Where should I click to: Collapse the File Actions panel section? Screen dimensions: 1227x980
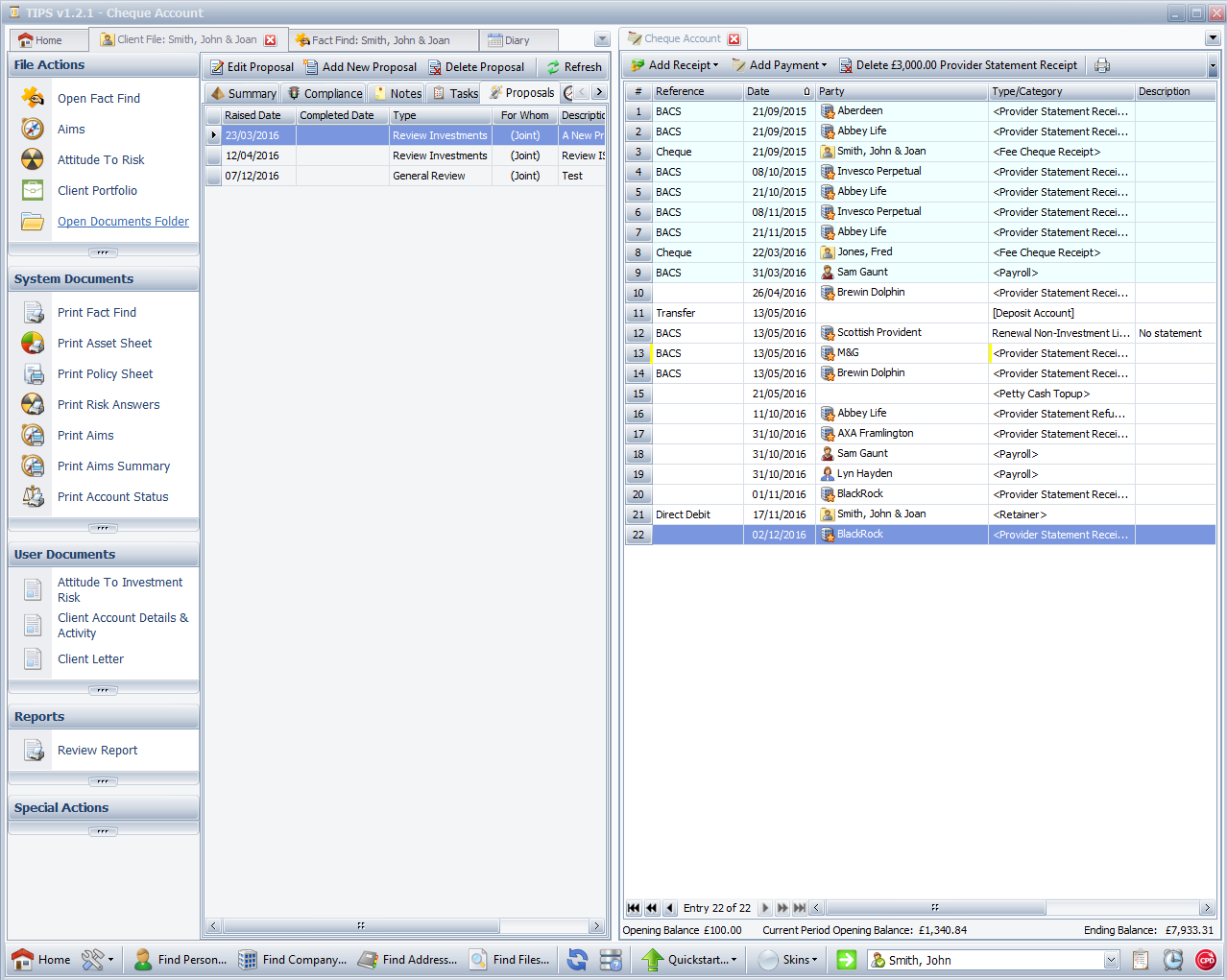point(103,253)
